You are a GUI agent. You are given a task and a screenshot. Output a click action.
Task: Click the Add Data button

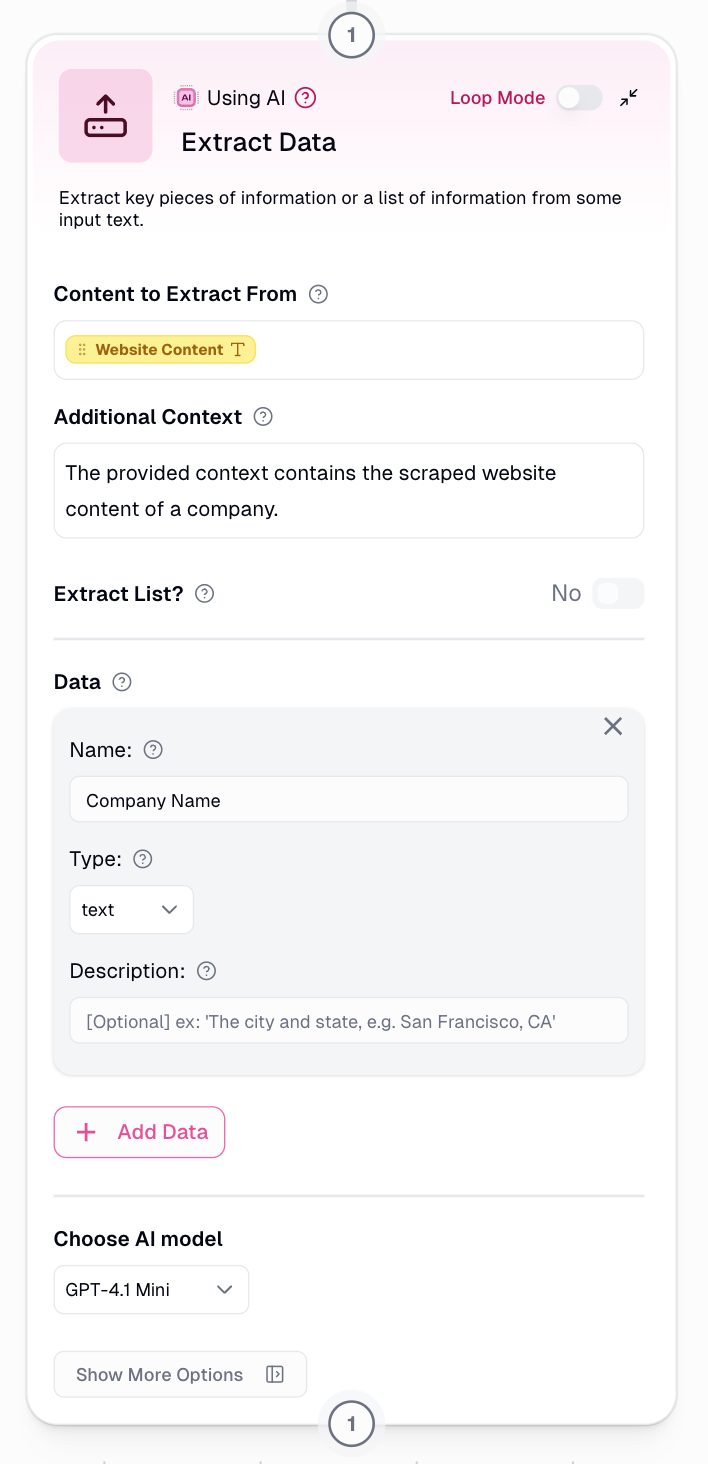(139, 1132)
